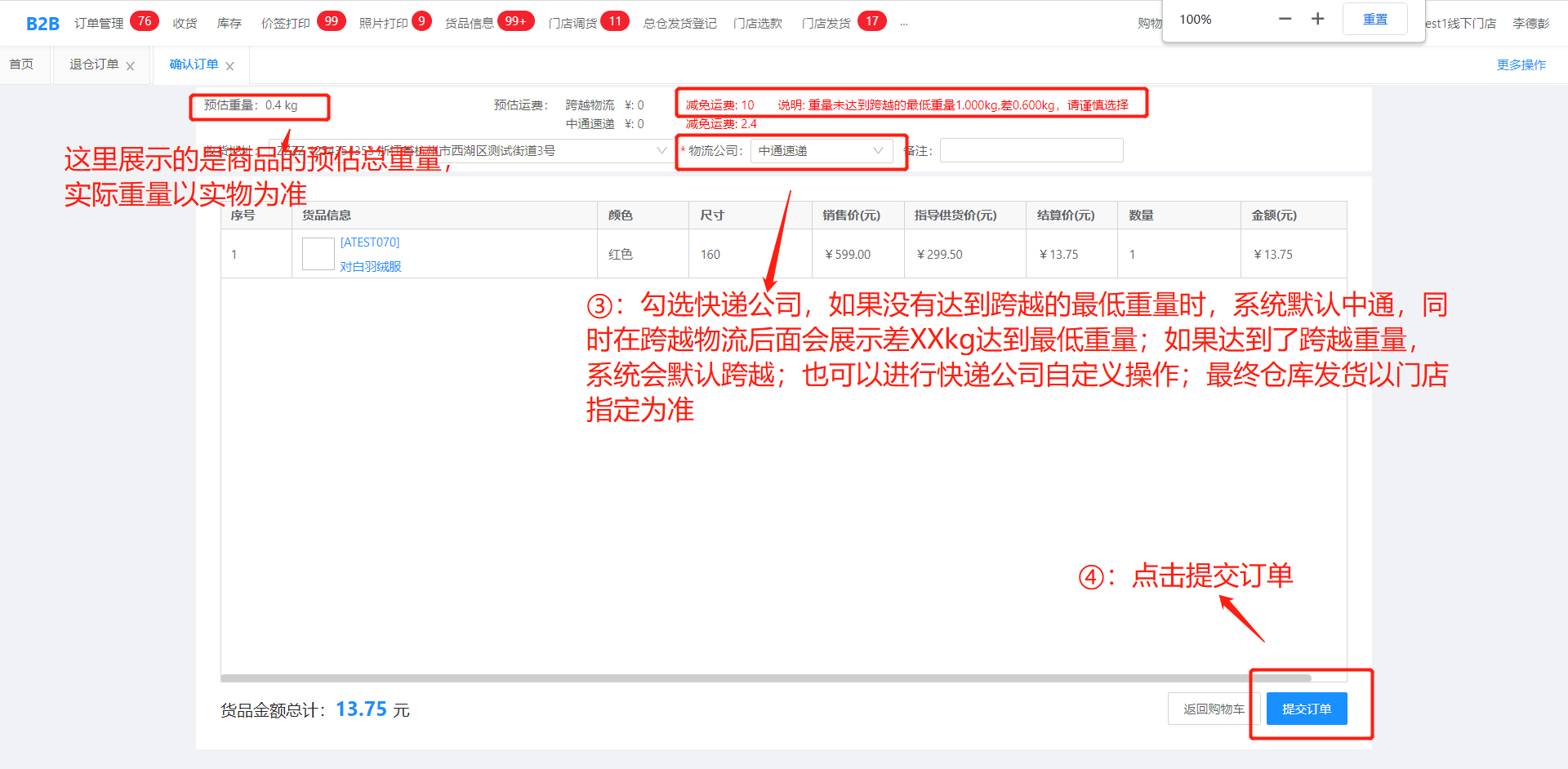This screenshot has width=1568, height=769.
Task: Click the 重置 zoom reset button
Action: coord(1374,19)
